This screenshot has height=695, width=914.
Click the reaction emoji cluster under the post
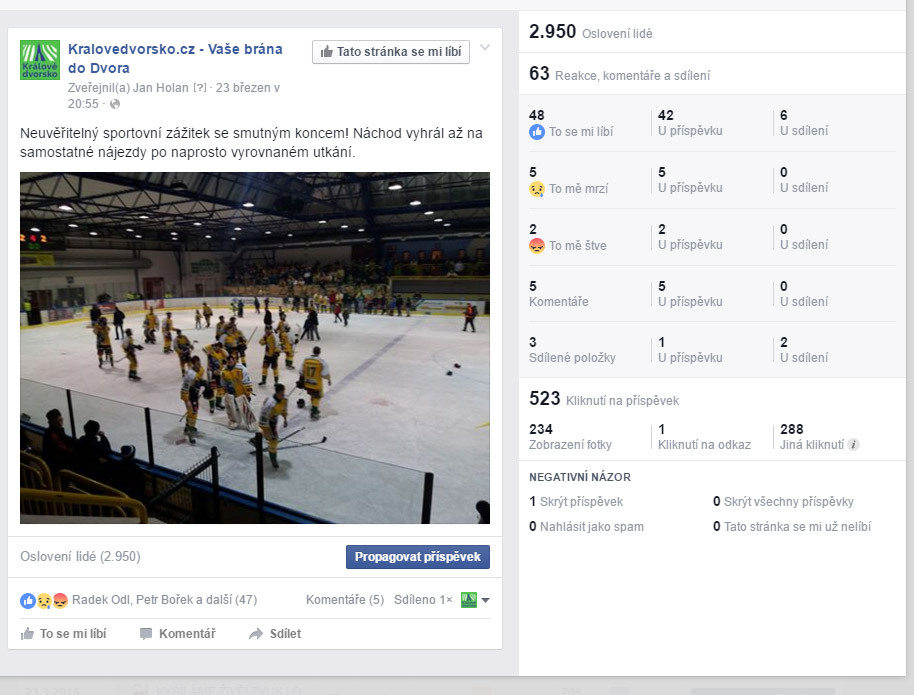pos(44,601)
